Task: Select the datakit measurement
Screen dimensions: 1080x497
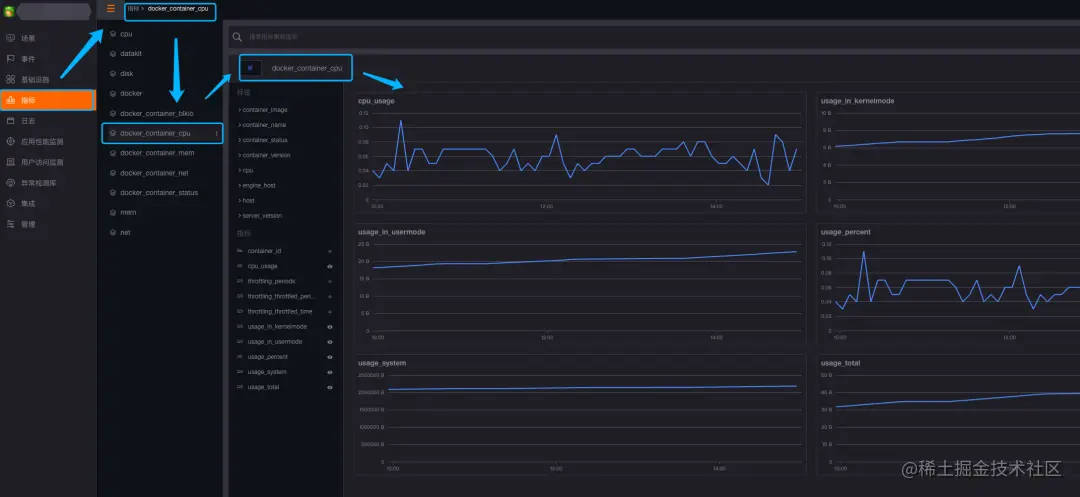Action: (x=131, y=54)
